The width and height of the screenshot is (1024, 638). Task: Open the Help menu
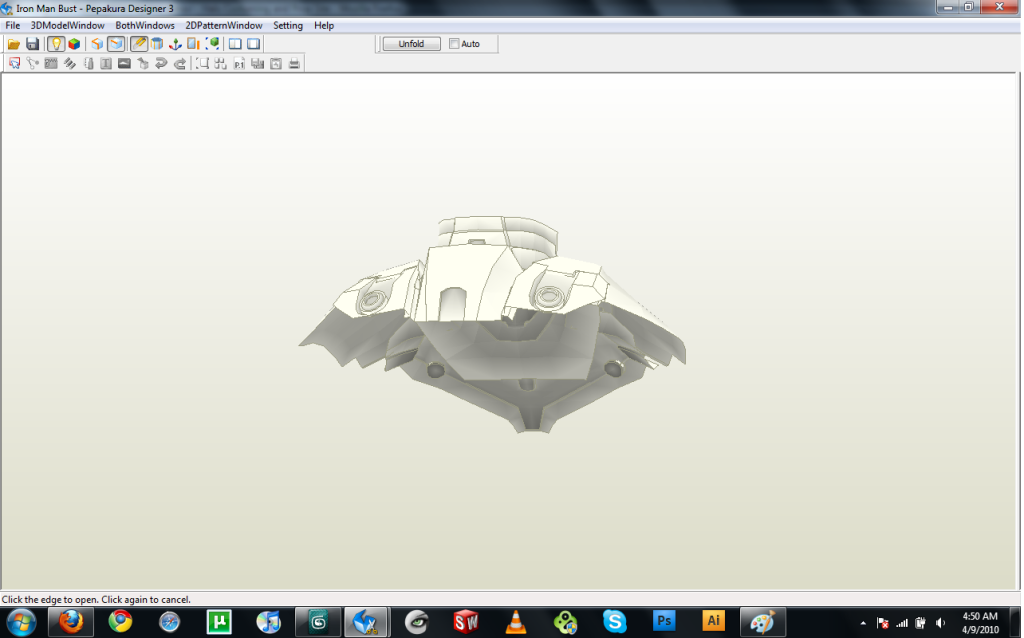click(x=324, y=25)
